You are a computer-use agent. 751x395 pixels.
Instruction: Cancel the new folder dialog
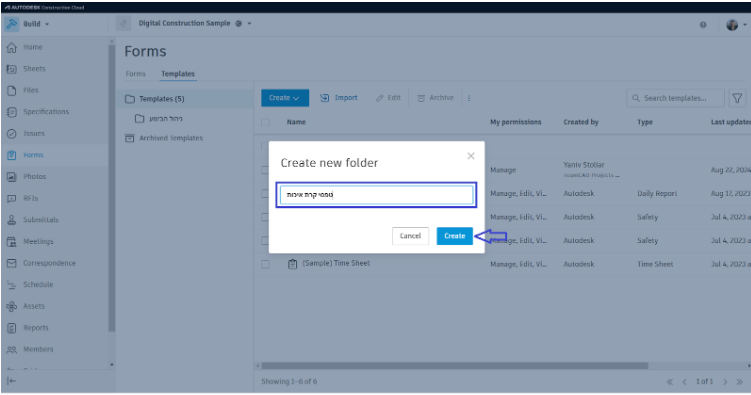point(410,236)
